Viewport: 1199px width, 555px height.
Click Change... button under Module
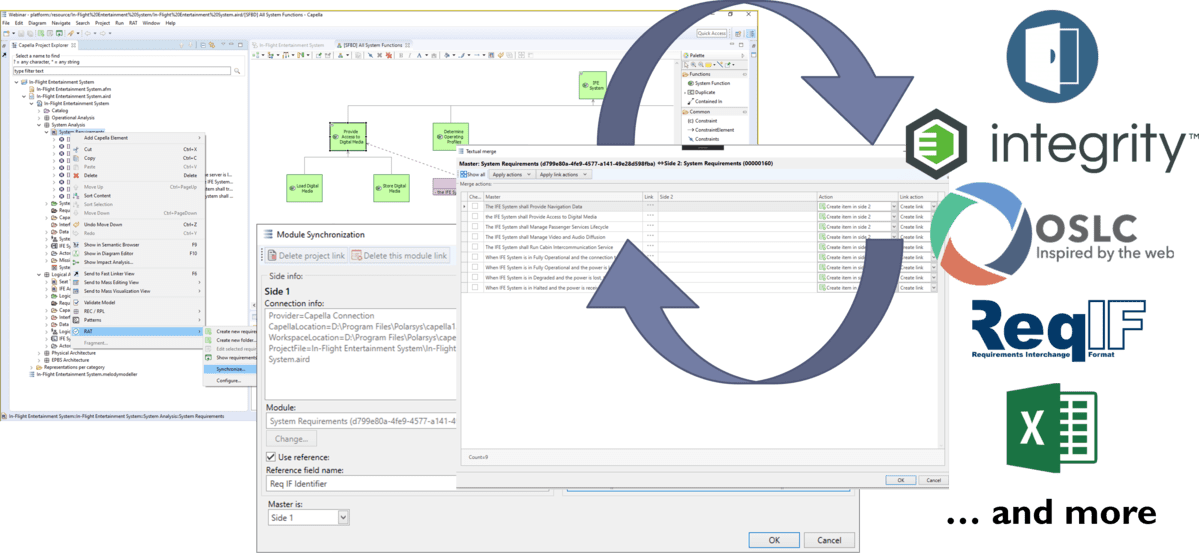(291, 439)
